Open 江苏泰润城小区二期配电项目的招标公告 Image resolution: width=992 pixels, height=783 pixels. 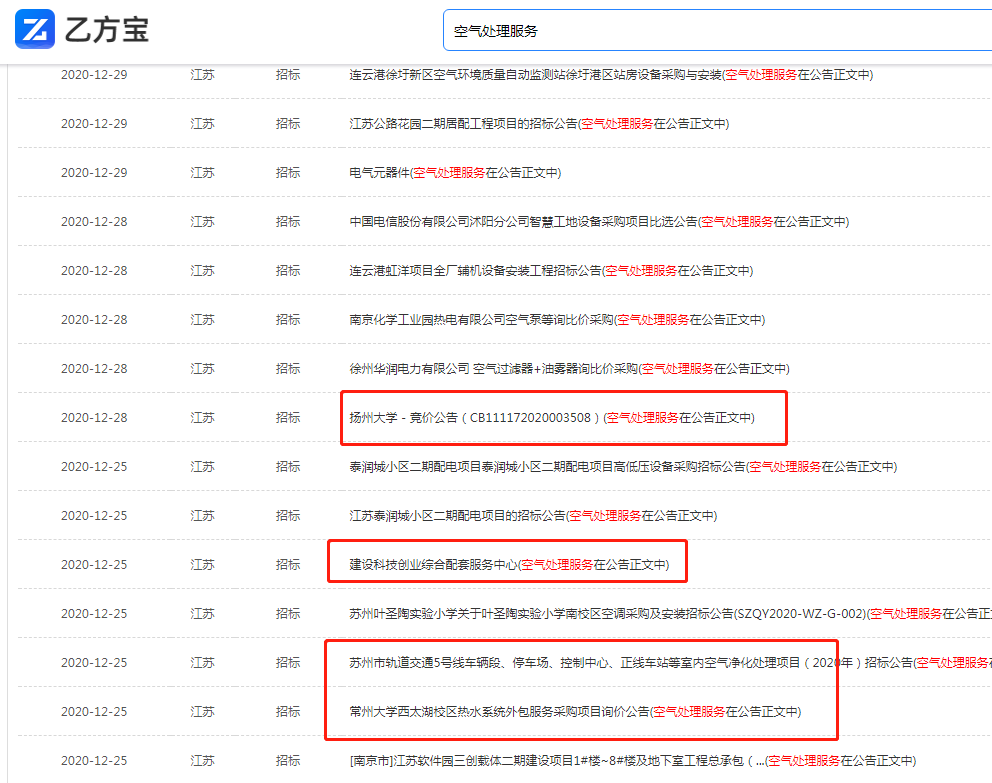533,515
